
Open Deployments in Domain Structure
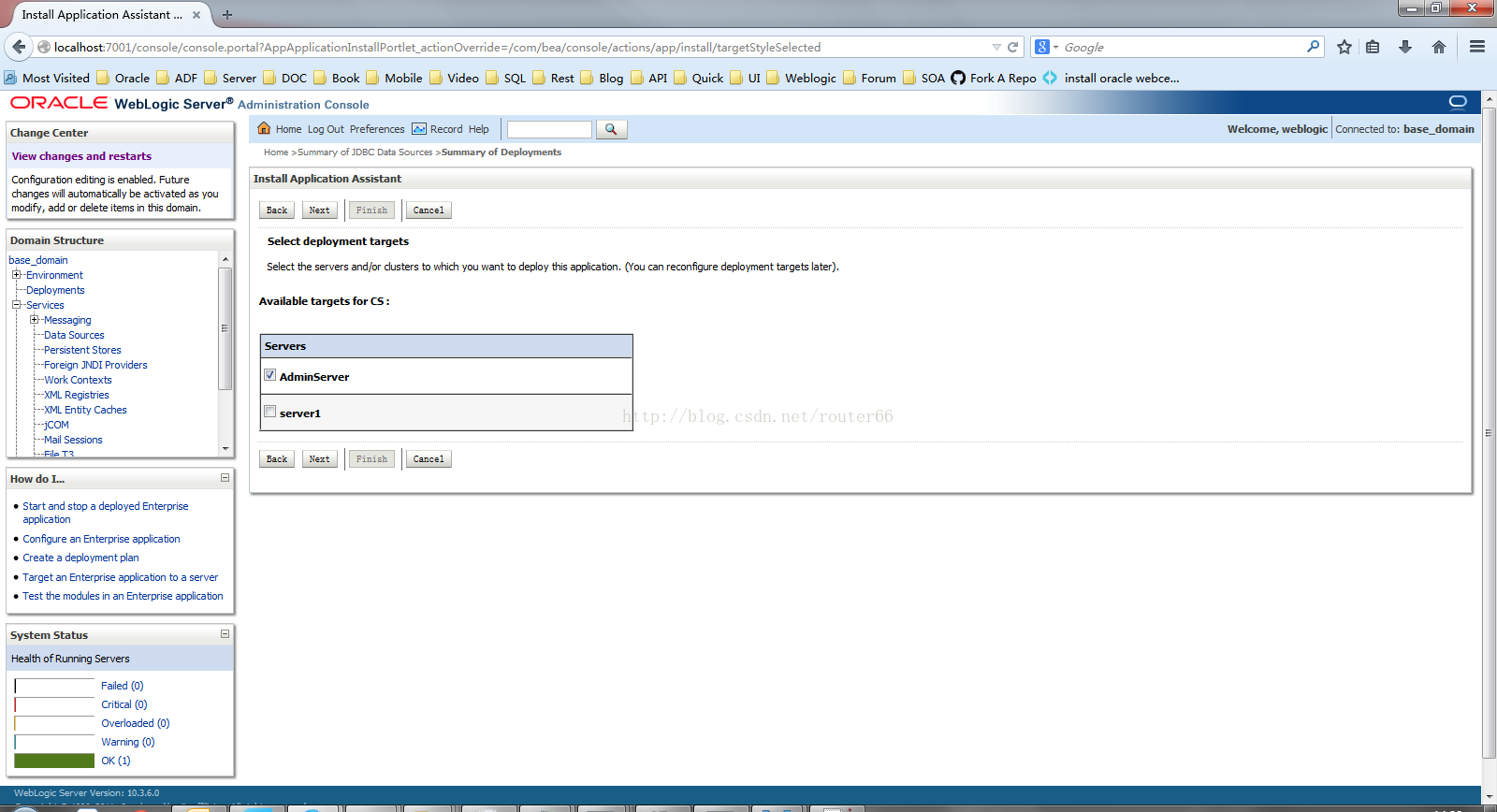pyautogui.click(x=55, y=290)
